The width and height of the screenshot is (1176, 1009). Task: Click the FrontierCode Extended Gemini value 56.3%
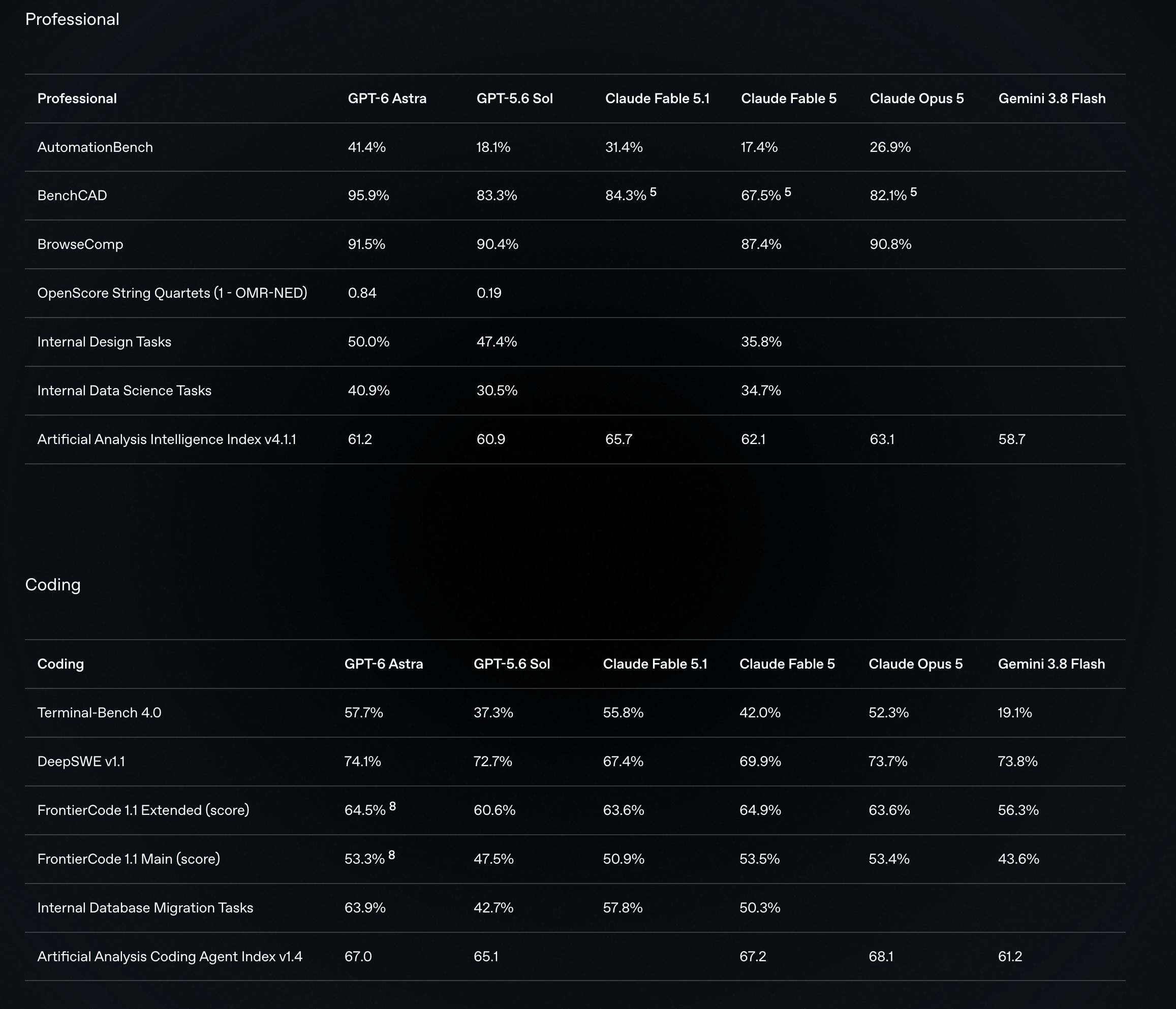click(1018, 810)
